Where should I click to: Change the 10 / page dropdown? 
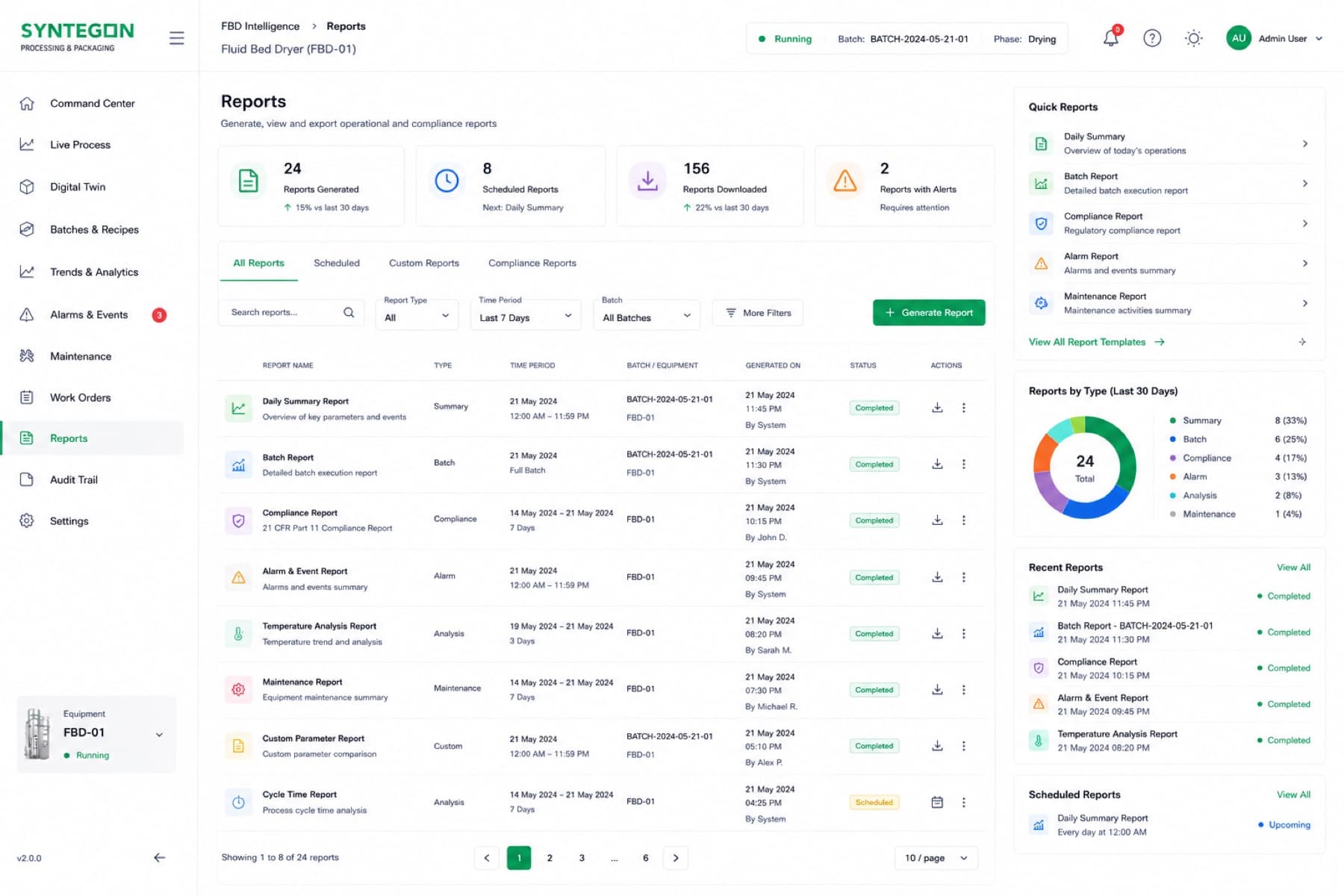pyautogui.click(x=936, y=858)
